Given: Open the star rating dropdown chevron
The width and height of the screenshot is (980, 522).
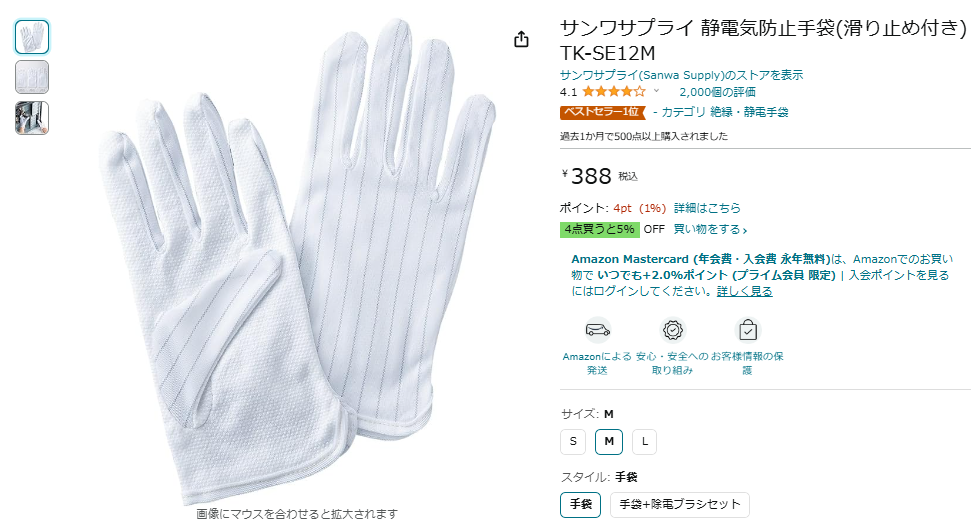Looking at the screenshot, I should (x=656, y=91).
